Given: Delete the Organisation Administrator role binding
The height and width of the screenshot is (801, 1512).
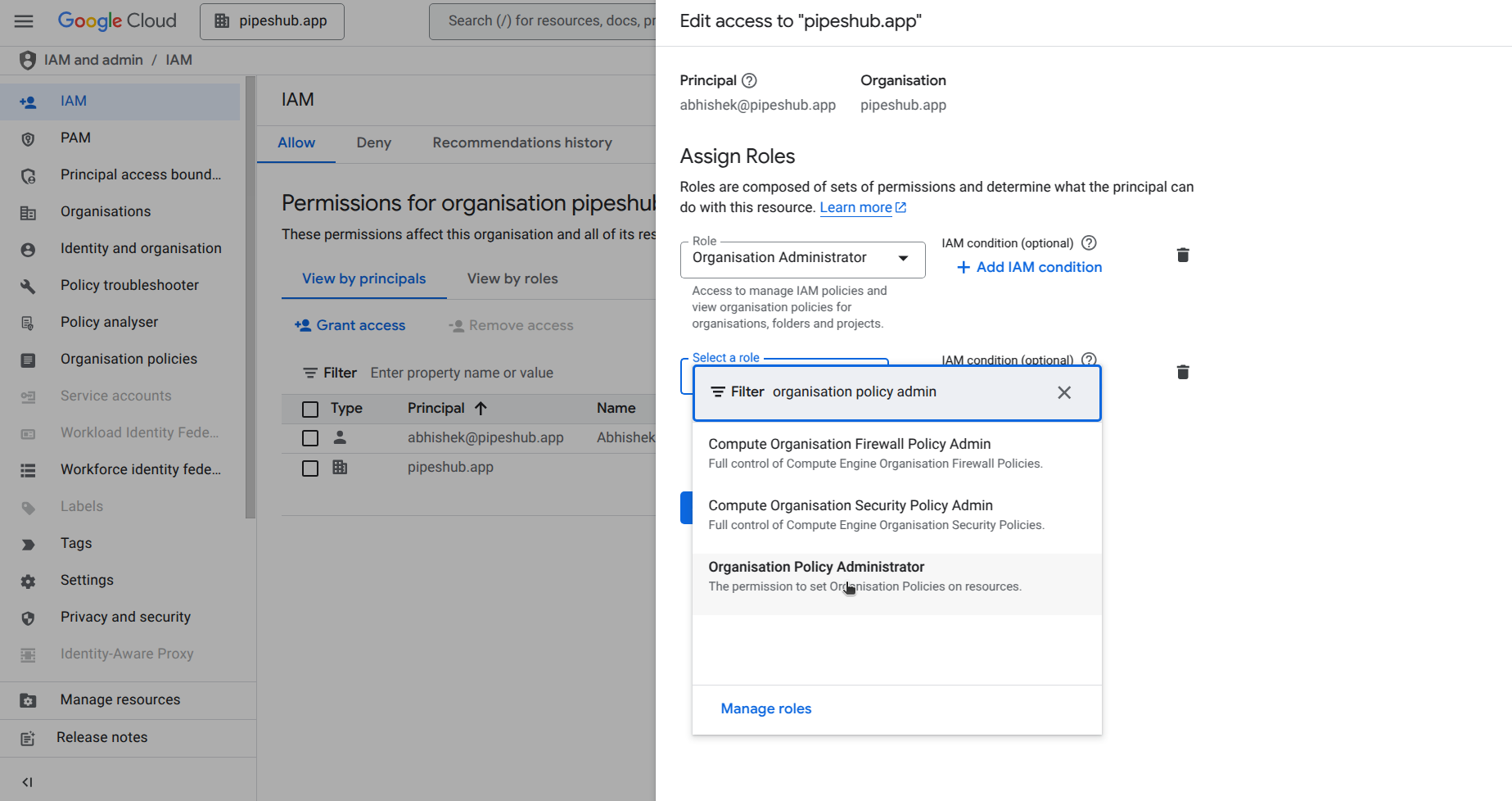Looking at the screenshot, I should [x=1183, y=255].
